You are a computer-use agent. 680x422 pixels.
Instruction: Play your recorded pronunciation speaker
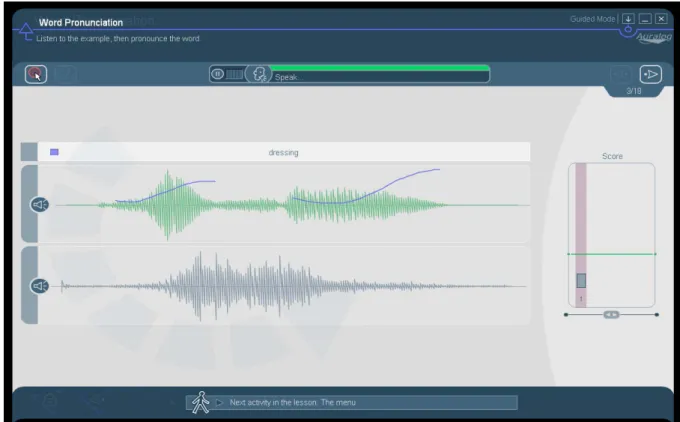point(39,286)
